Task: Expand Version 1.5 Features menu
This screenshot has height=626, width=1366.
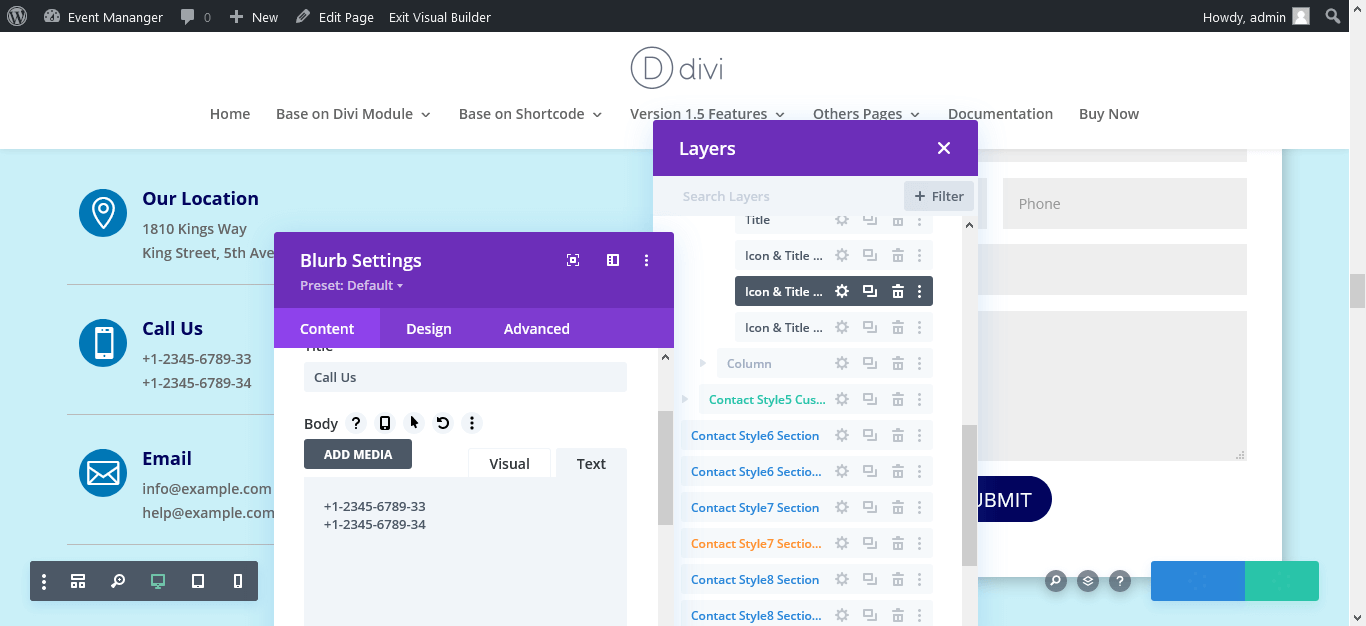Action: pyautogui.click(x=707, y=114)
